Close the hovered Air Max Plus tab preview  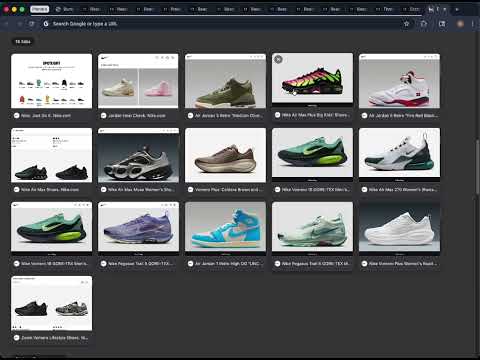pos(278,59)
